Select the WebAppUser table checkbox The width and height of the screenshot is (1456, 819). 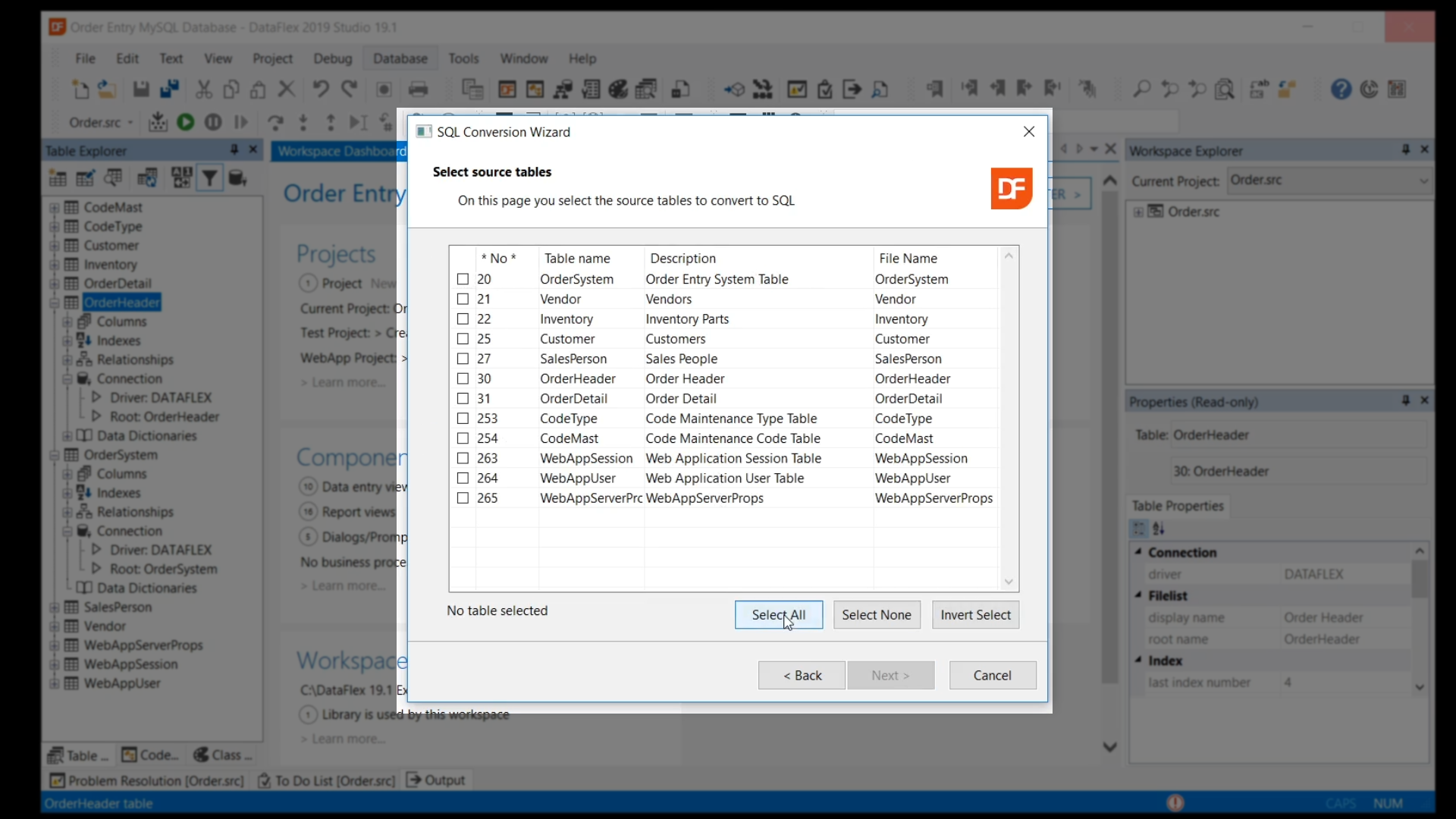pyautogui.click(x=463, y=479)
